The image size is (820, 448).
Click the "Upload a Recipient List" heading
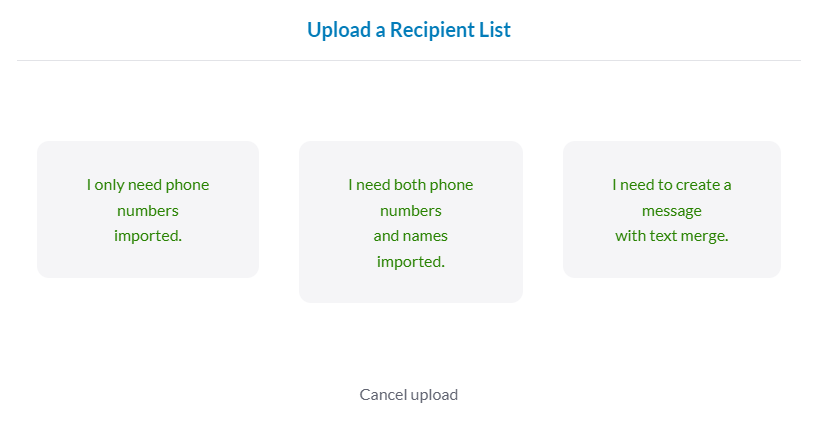[x=408, y=30]
